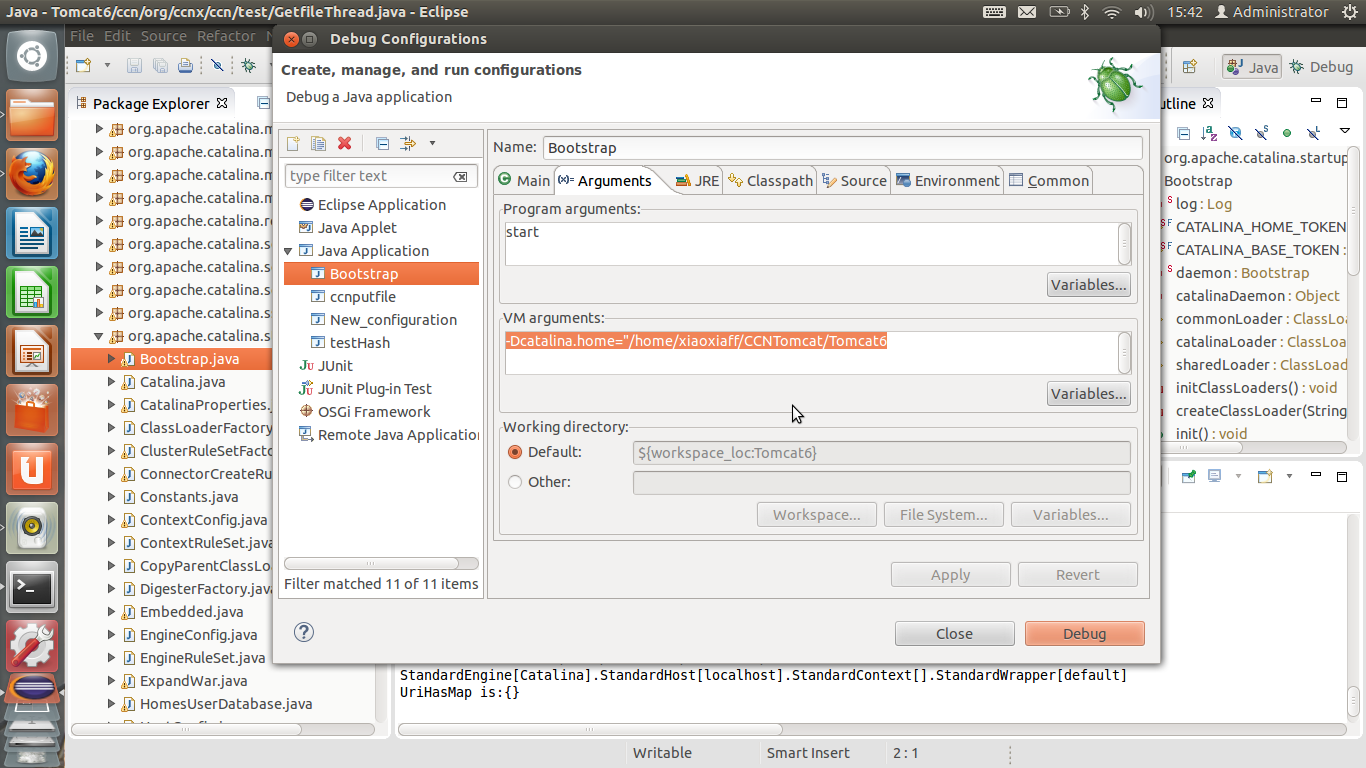The image size is (1366, 768).
Task: Open LibreOffice Writer from launcher
Action: coord(32,234)
